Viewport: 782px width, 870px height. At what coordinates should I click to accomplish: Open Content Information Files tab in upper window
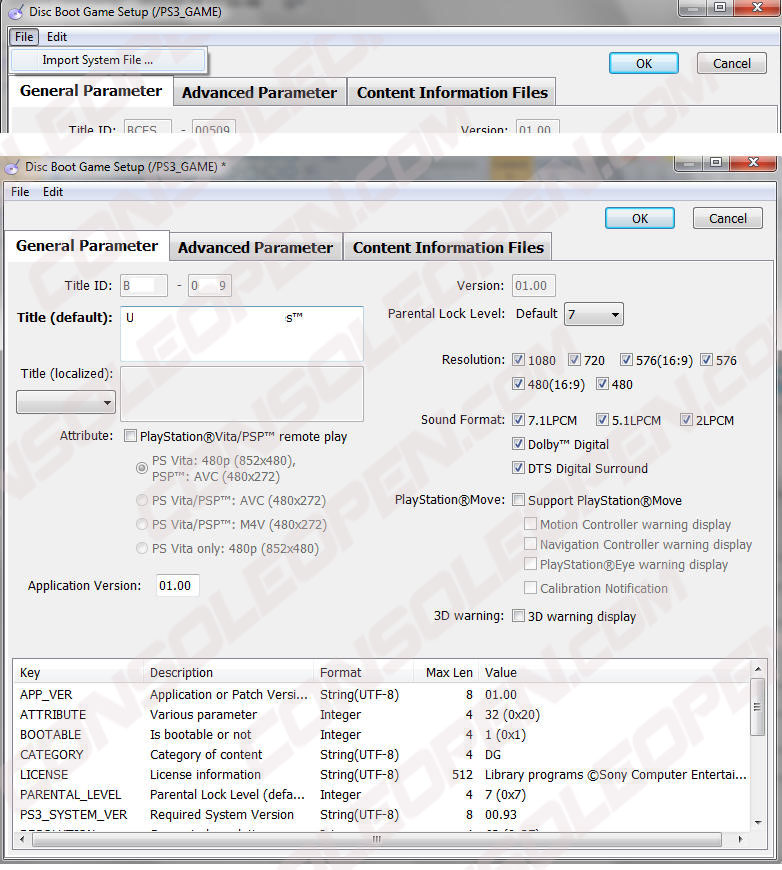click(452, 93)
